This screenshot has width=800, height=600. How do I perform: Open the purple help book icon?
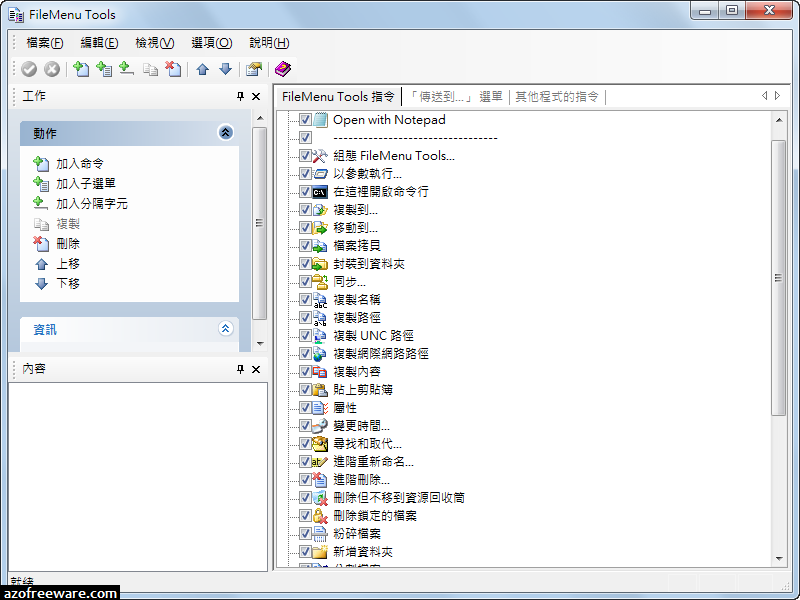[x=282, y=69]
